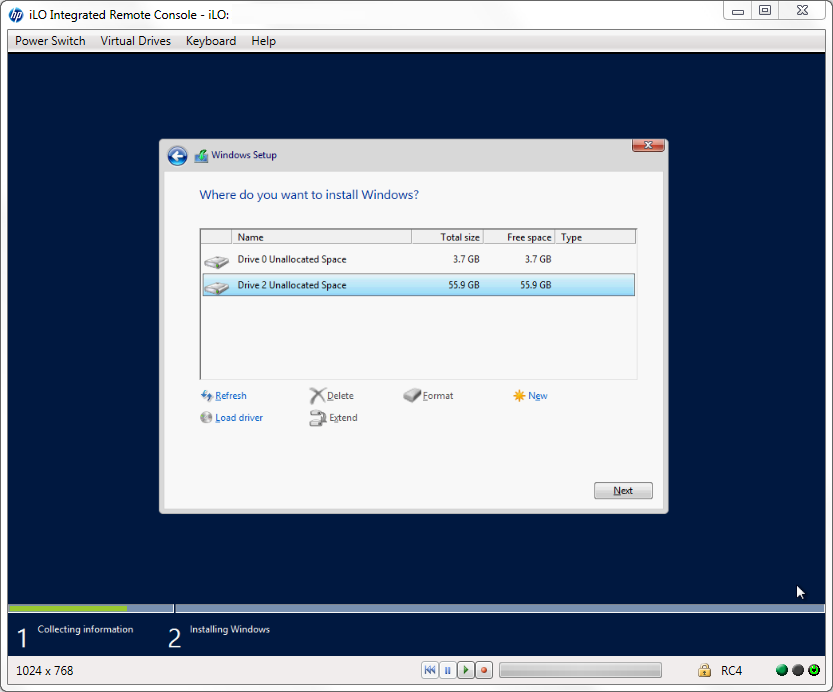Click the Collecting information step label

(85, 629)
